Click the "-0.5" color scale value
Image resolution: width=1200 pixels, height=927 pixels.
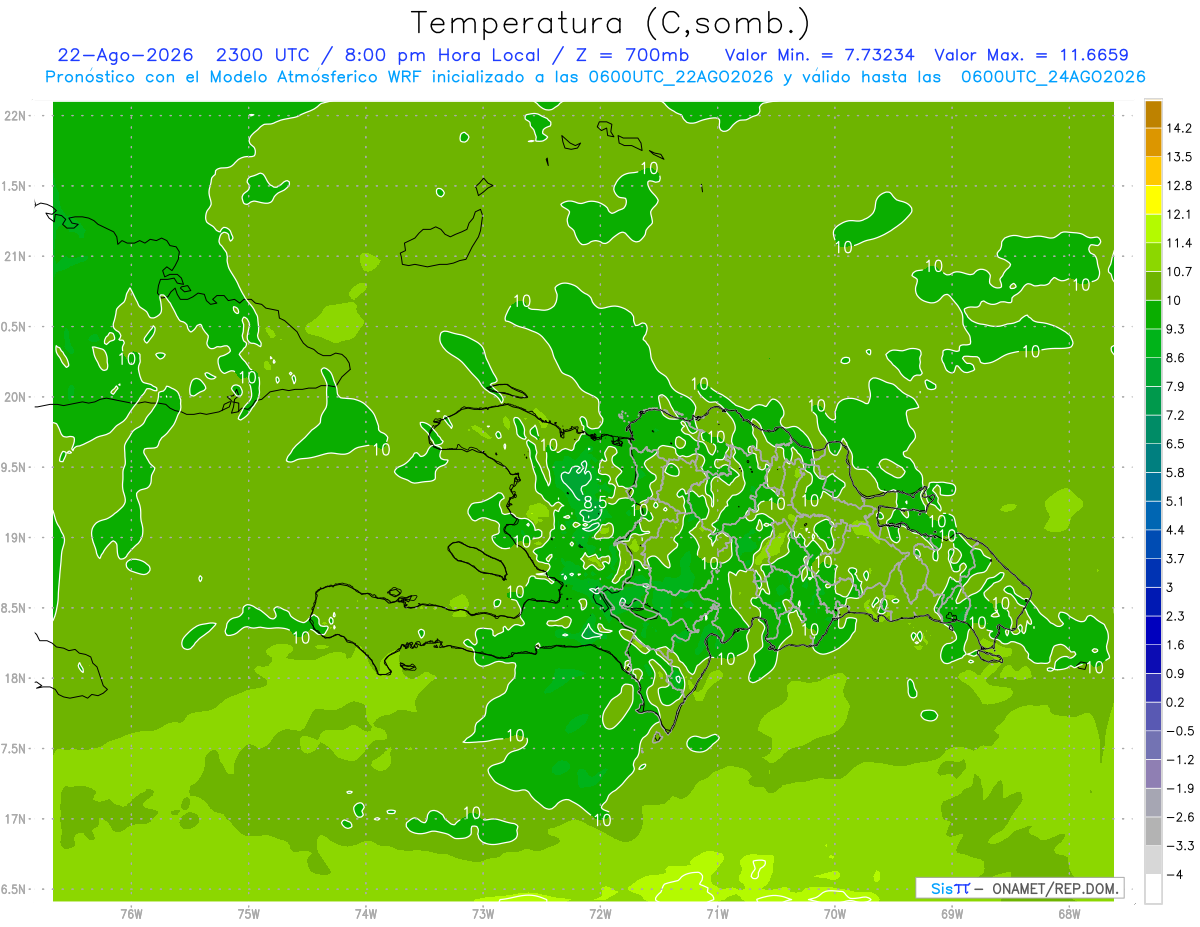pos(1179,731)
